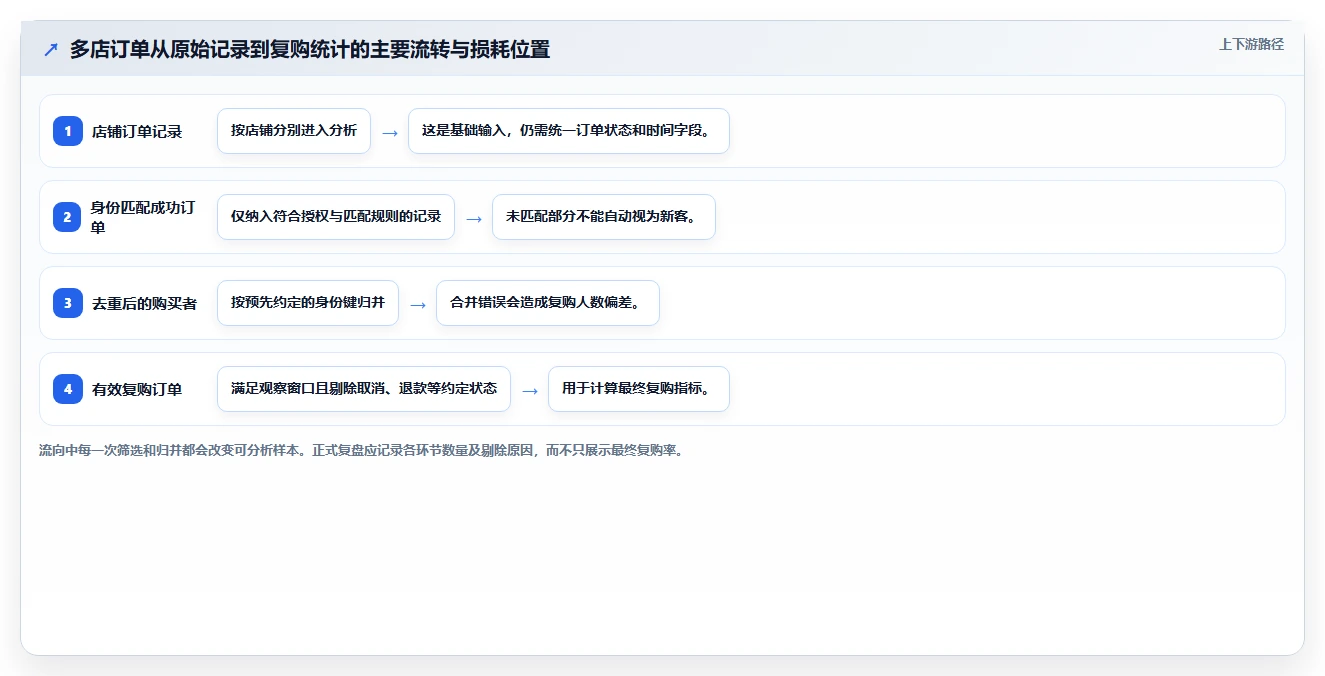This screenshot has width=1325, height=676.
Task: Click the 满足观察窗口且剔除取消、退款等约定状态 box
Action: (364, 389)
